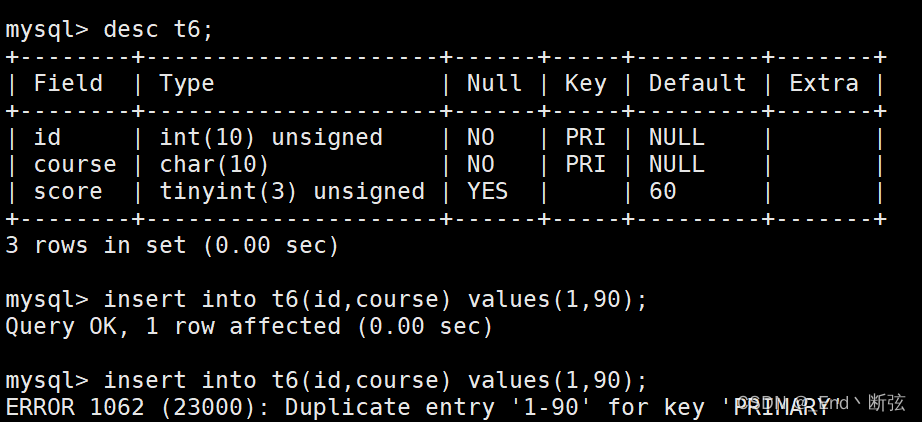Select the 'course' field name cell
This screenshot has height=422, width=922.
(x=75, y=164)
